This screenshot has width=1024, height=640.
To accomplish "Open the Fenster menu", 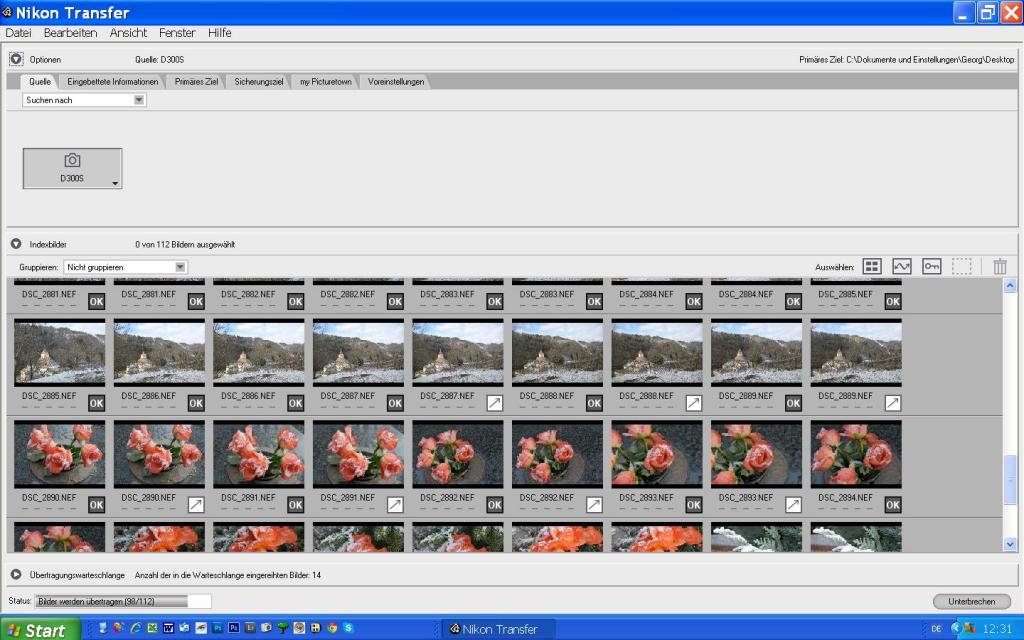I will tap(177, 33).
